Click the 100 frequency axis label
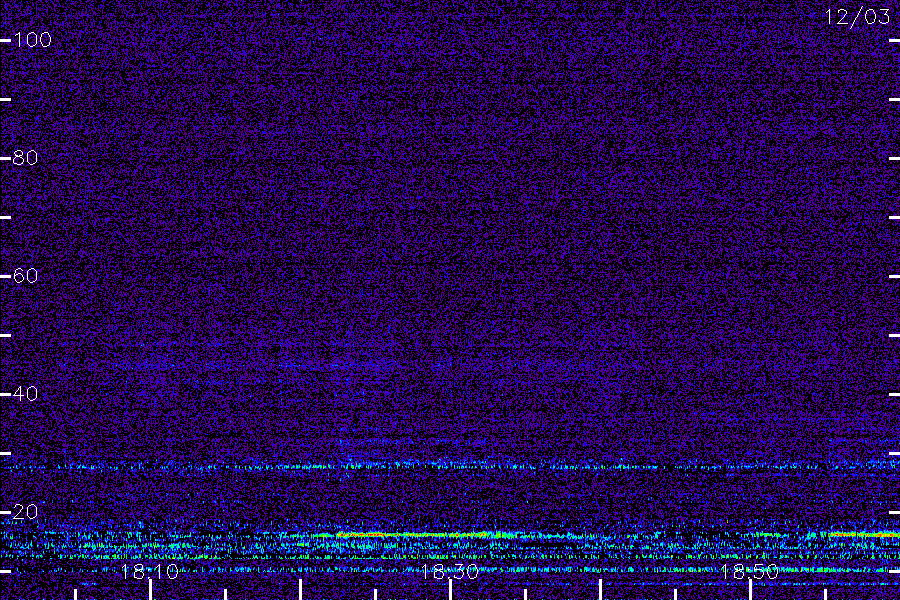This screenshot has width=900, height=600. [x=32, y=40]
